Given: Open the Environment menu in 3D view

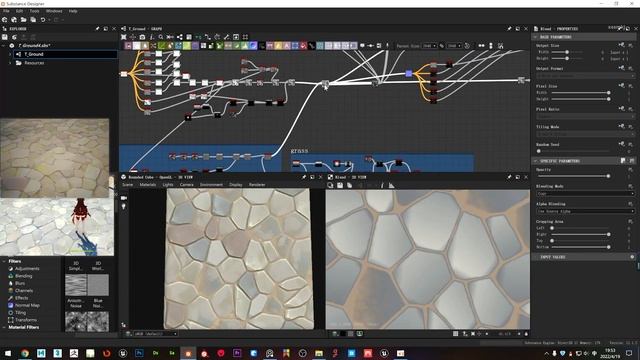Looking at the screenshot, I should pyautogui.click(x=211, y=185).
